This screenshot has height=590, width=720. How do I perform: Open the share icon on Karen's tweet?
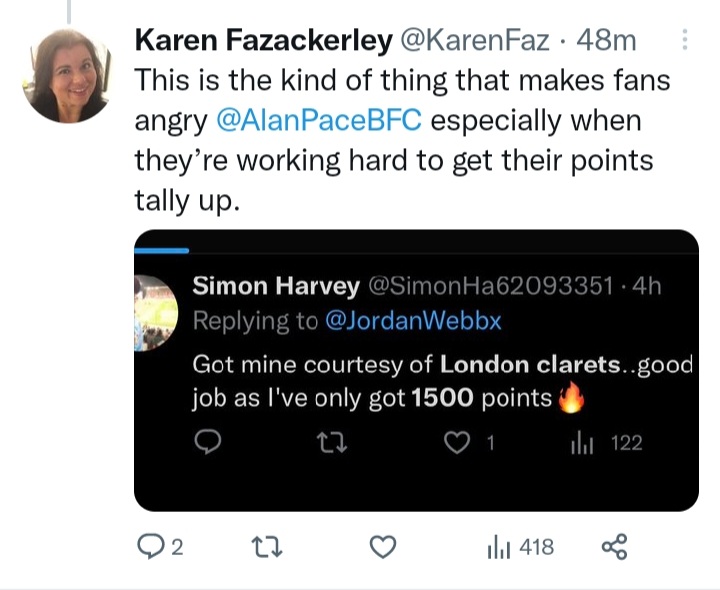point(613,547)
